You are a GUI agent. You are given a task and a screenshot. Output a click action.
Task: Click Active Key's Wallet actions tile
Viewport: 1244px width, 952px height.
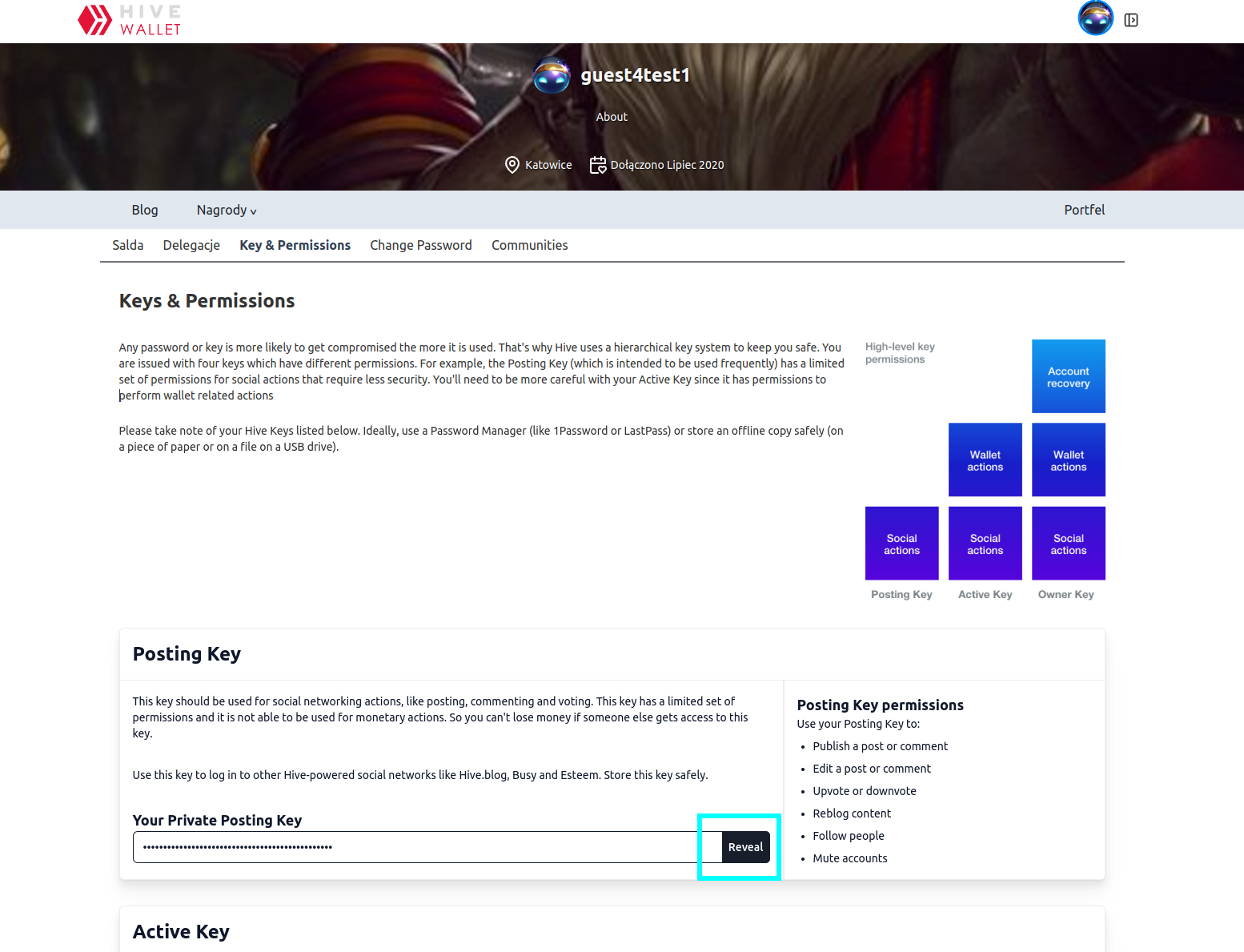tap(985, 460)
